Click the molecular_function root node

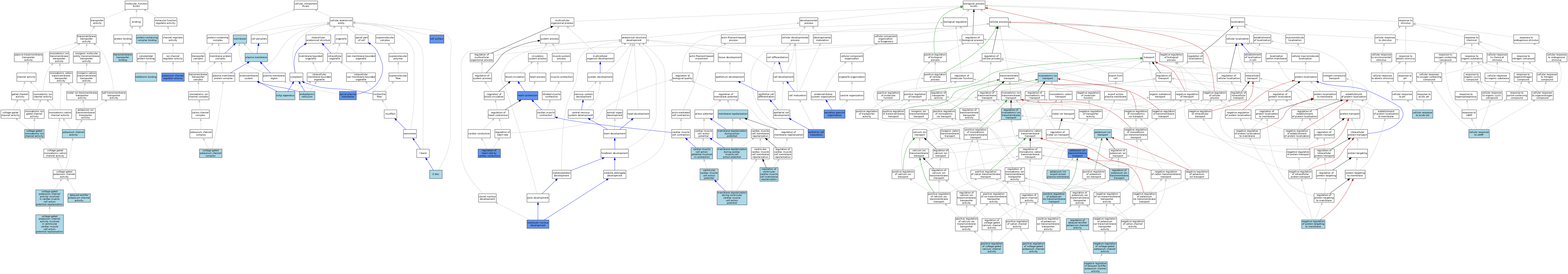point(136,5)
